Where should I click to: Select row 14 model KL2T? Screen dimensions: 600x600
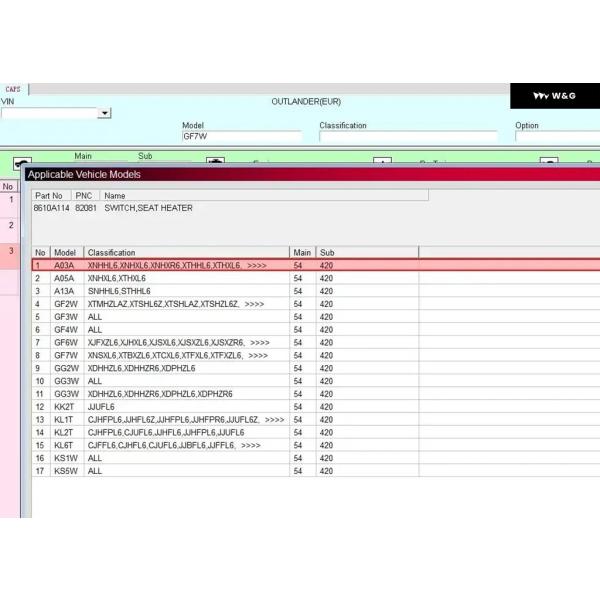tap(63, 433)
